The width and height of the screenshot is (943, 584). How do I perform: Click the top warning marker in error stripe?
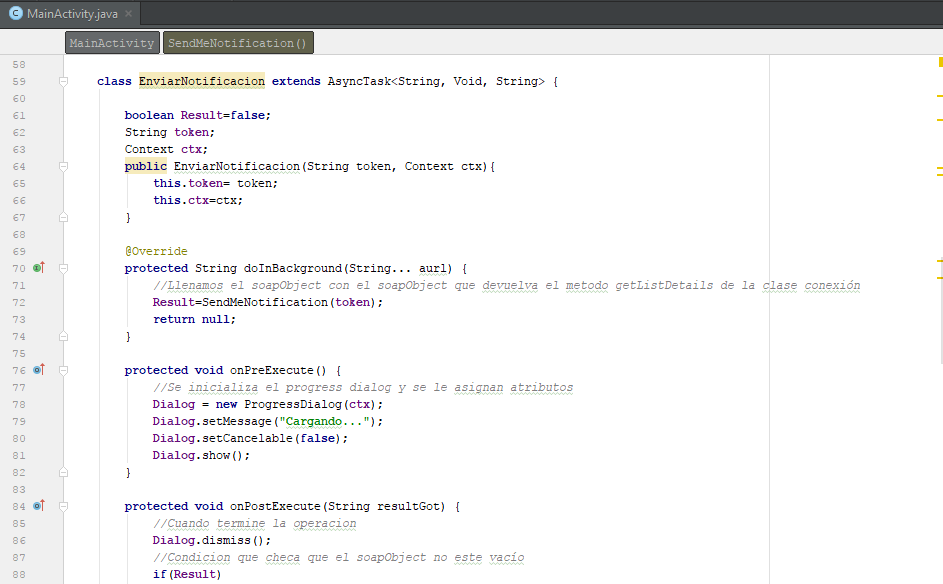point(940,61)
